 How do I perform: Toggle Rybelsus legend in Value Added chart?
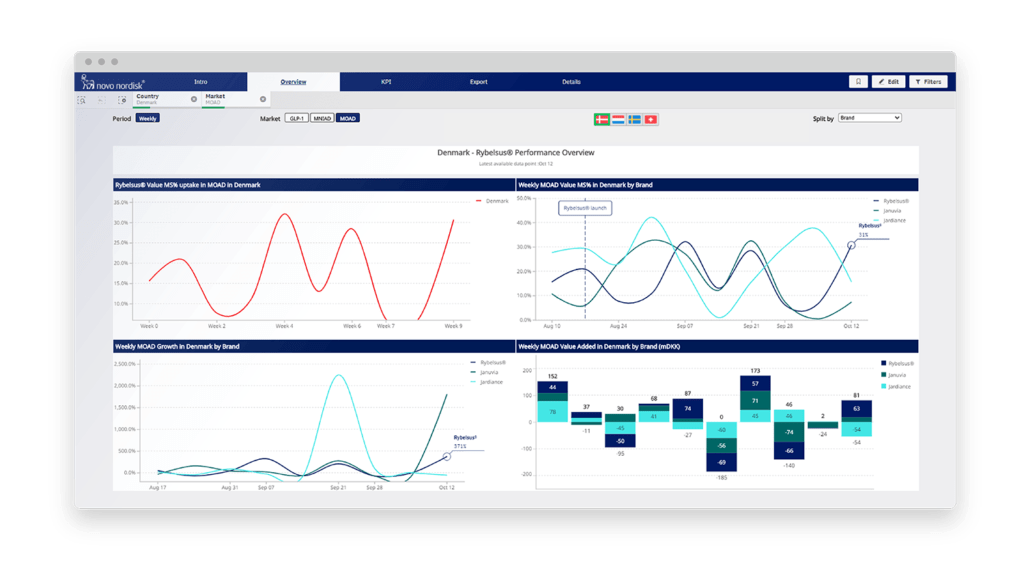897,363
